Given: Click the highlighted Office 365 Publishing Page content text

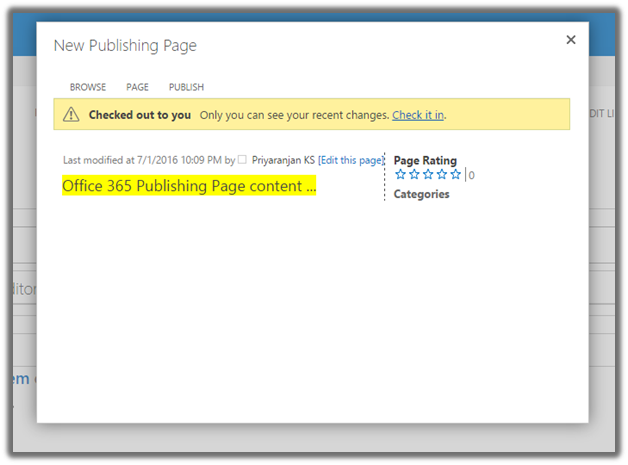Looking at the screenshot, I should point(189,185).
